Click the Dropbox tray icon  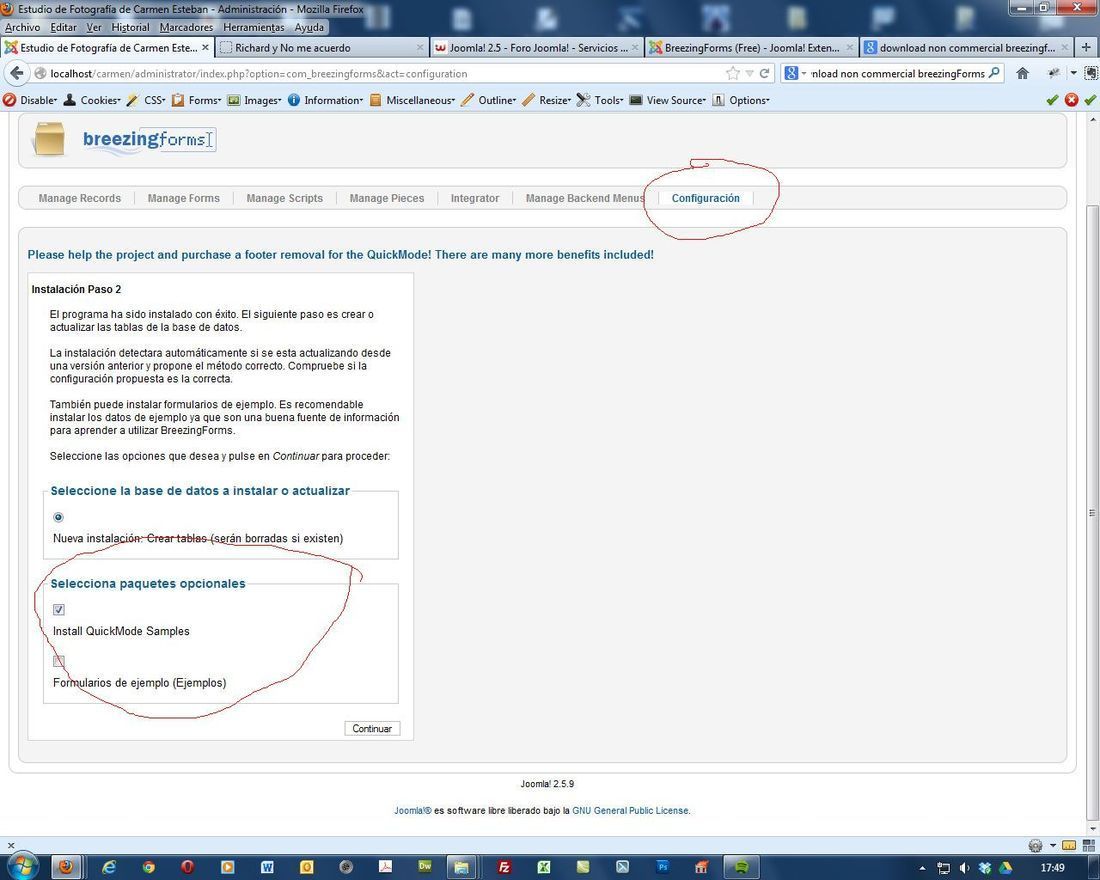pyautogui.click(x=984, y=868)
